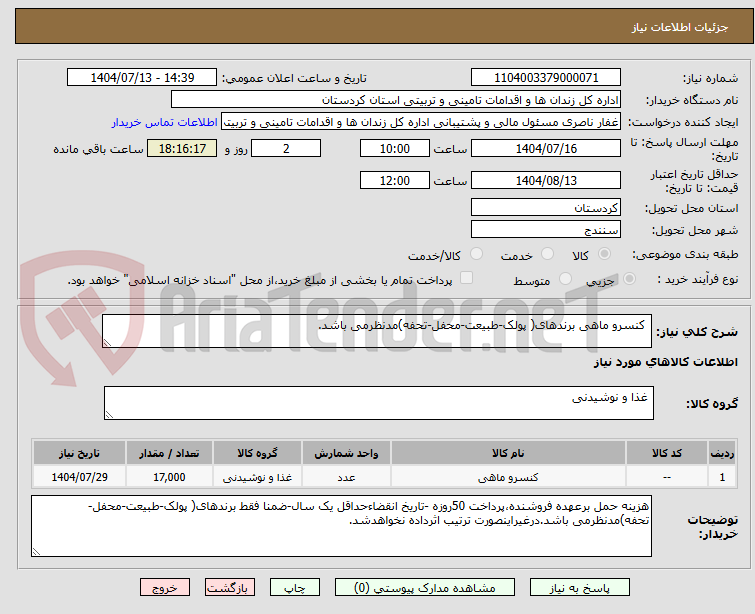
Task: Click the جزئیات اطلاعات نیاز header title
Action: 679,27
